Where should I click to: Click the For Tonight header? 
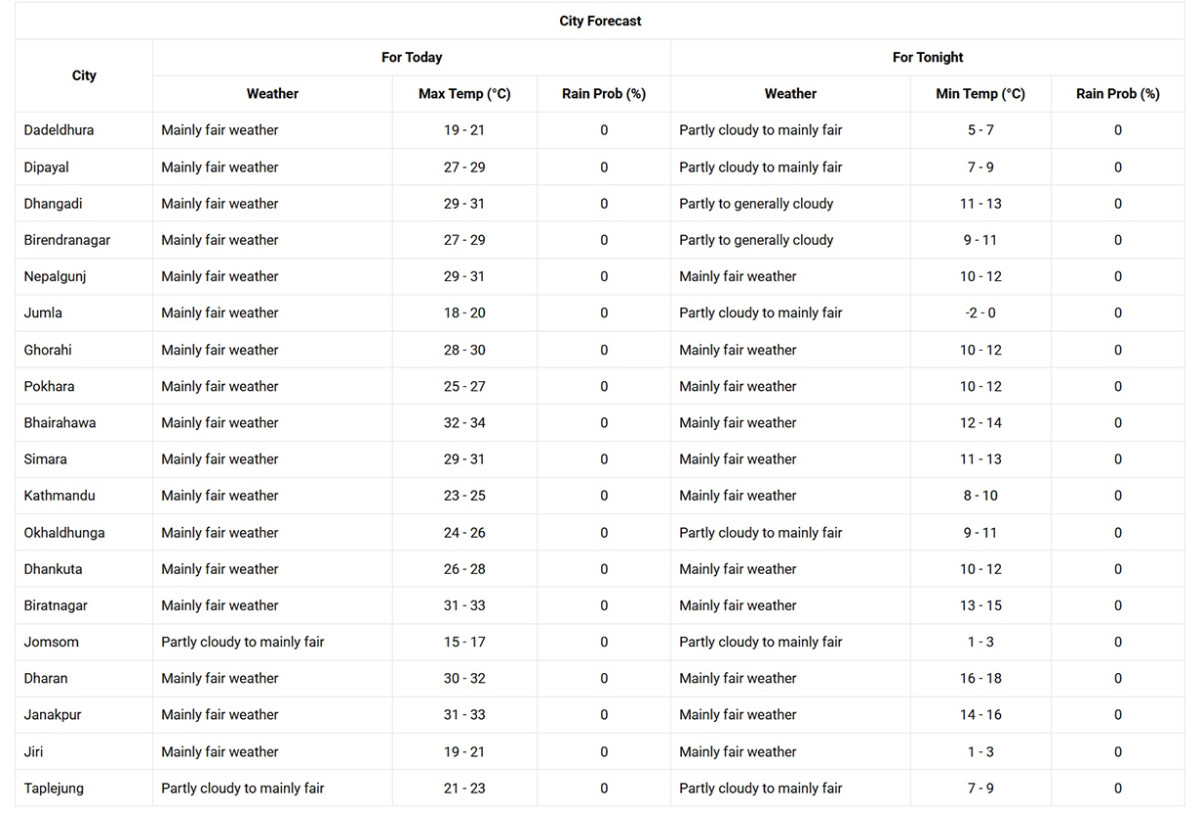(927, 58)
